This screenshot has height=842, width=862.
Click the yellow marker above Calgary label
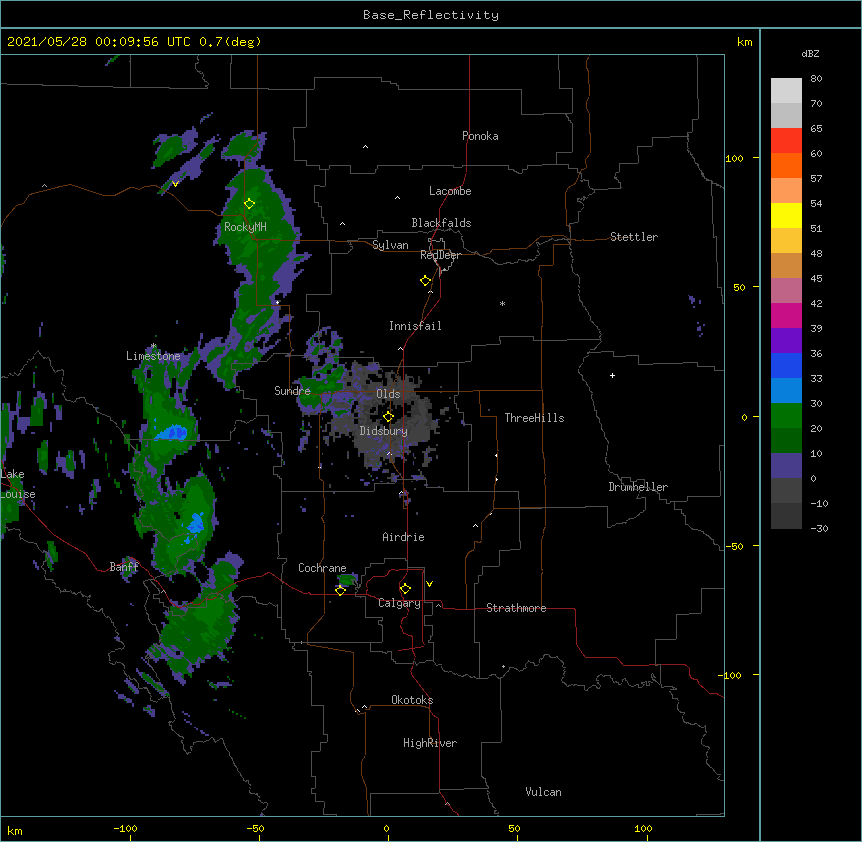coord(405,589)
